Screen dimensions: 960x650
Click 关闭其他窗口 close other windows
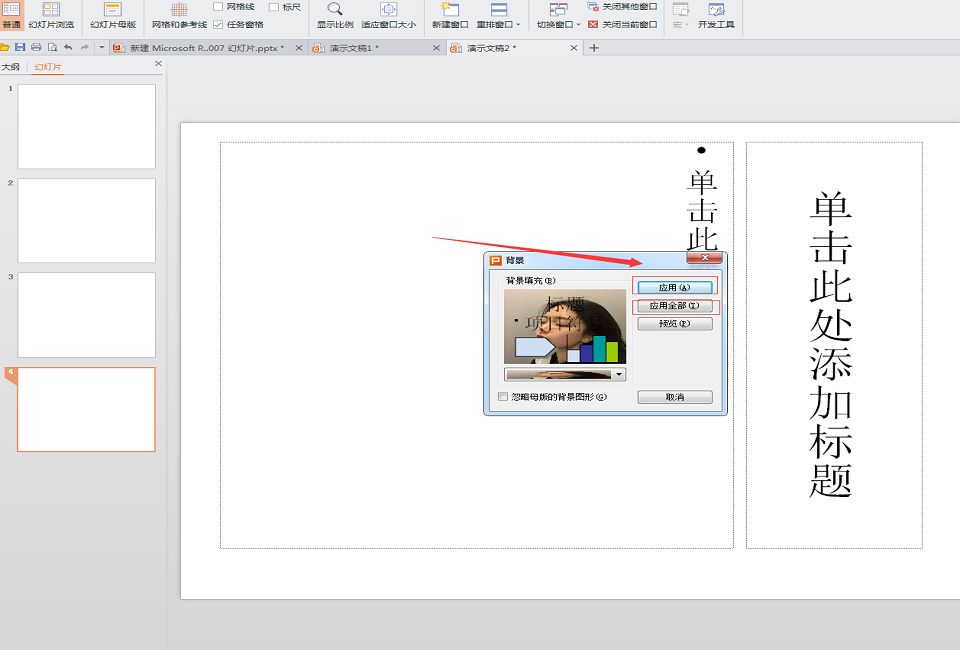coord(622,7)
